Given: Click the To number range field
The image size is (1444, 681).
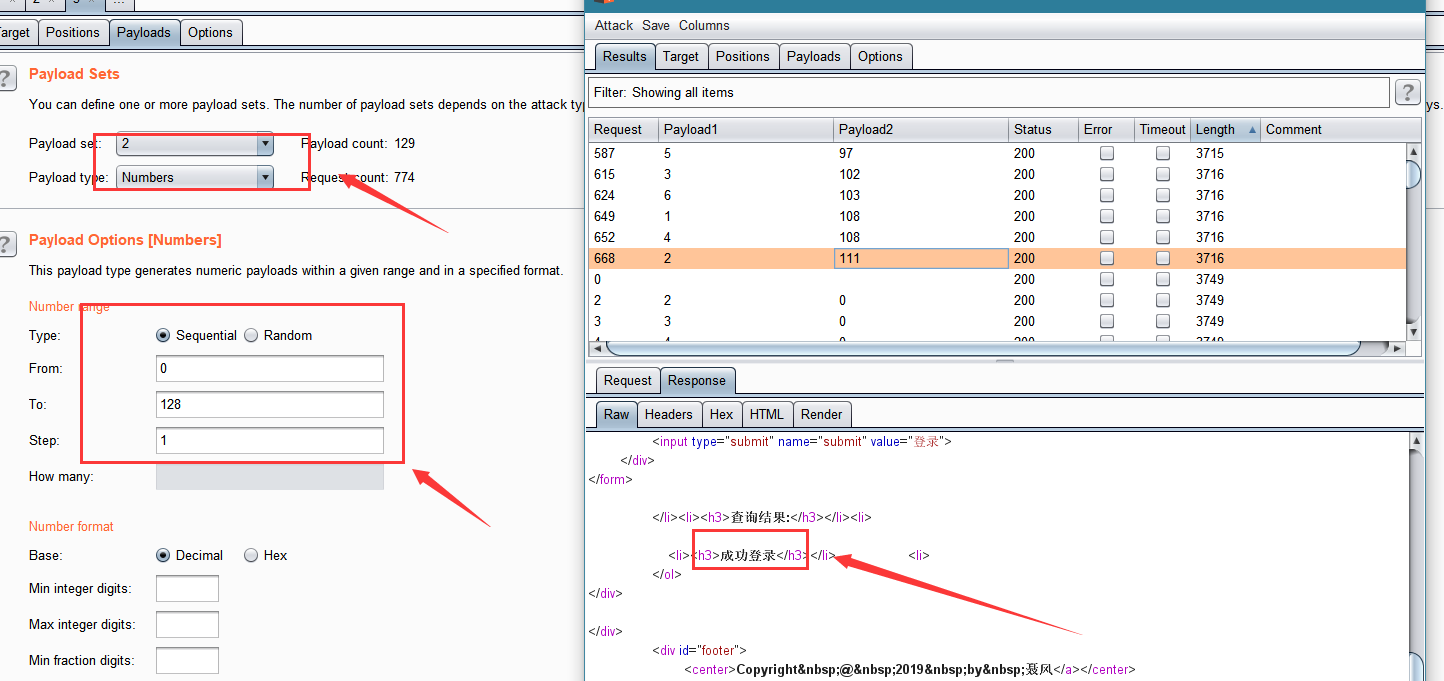Looking at the screenshot, I should pos(270,404).
